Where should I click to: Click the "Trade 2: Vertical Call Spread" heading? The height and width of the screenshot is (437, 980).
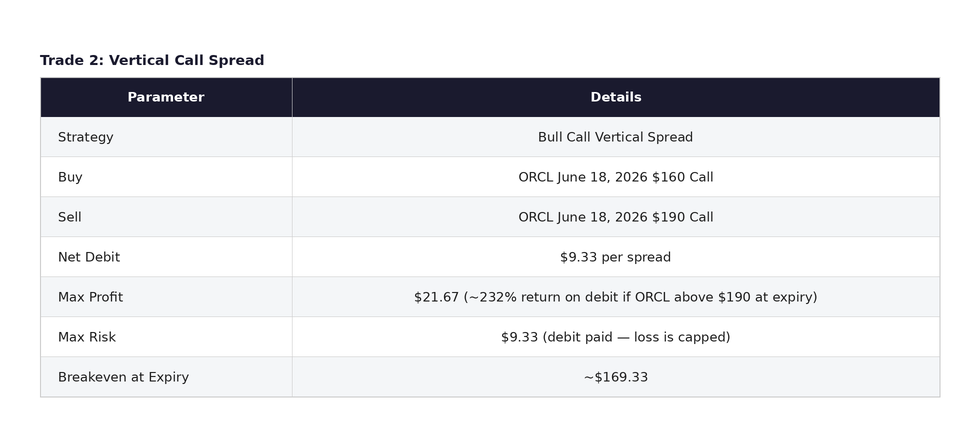(x=152, y=61)
